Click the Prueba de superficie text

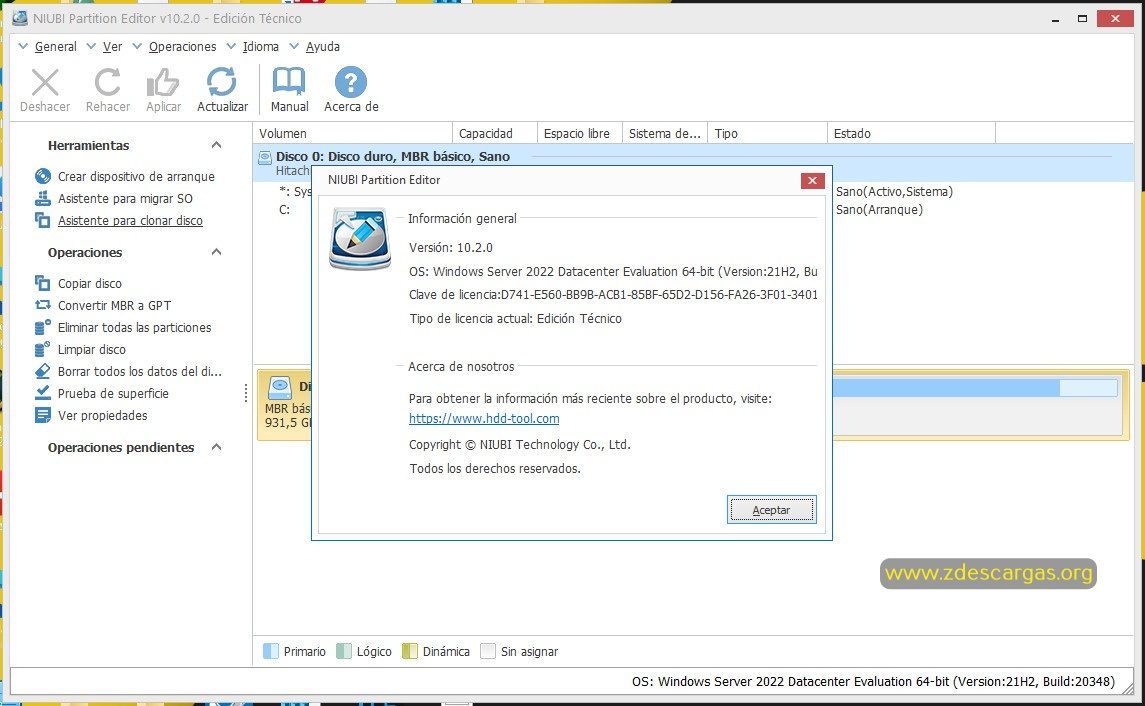[113, 393]
